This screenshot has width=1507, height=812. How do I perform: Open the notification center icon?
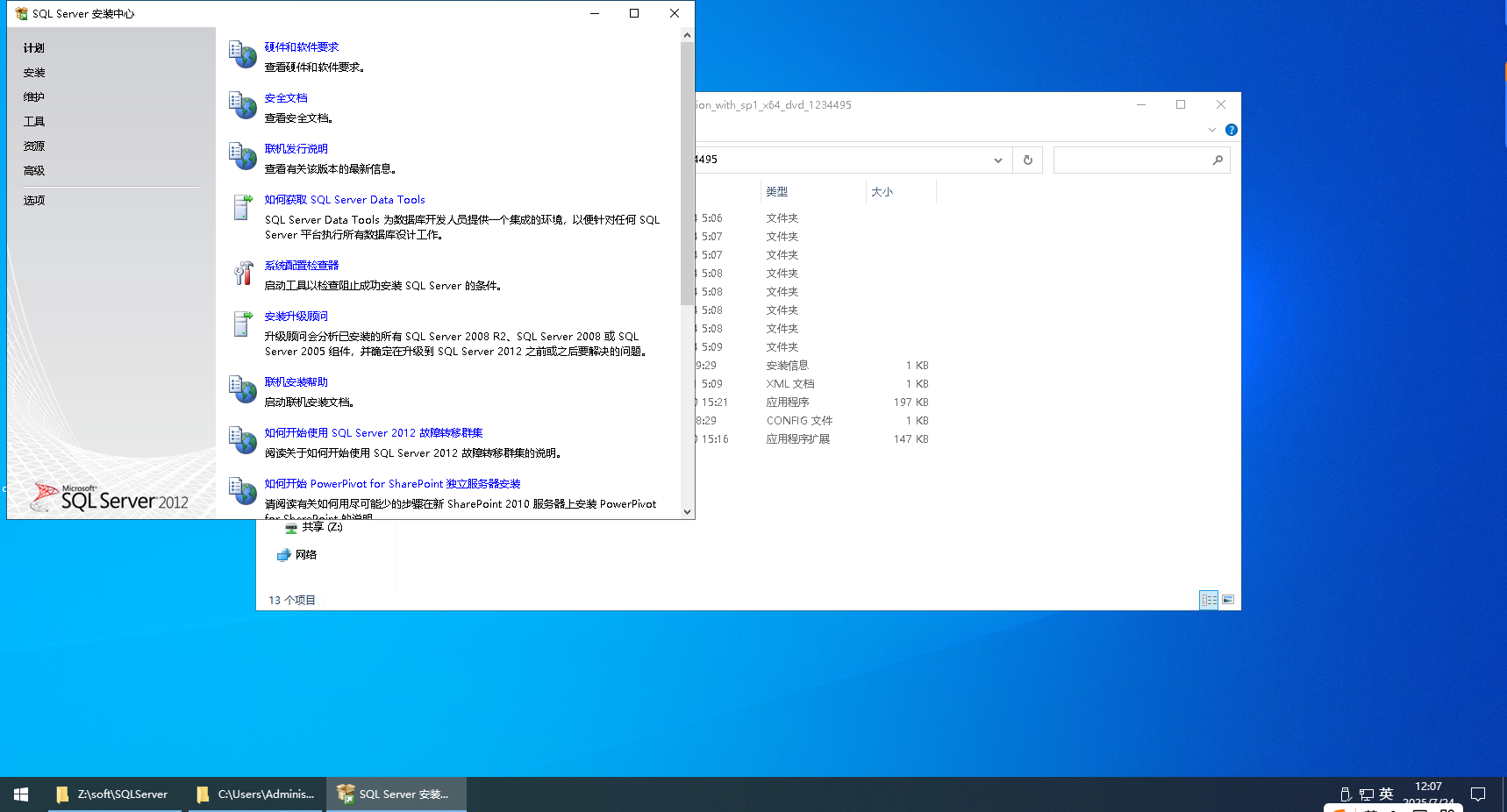click(1478, 794)
